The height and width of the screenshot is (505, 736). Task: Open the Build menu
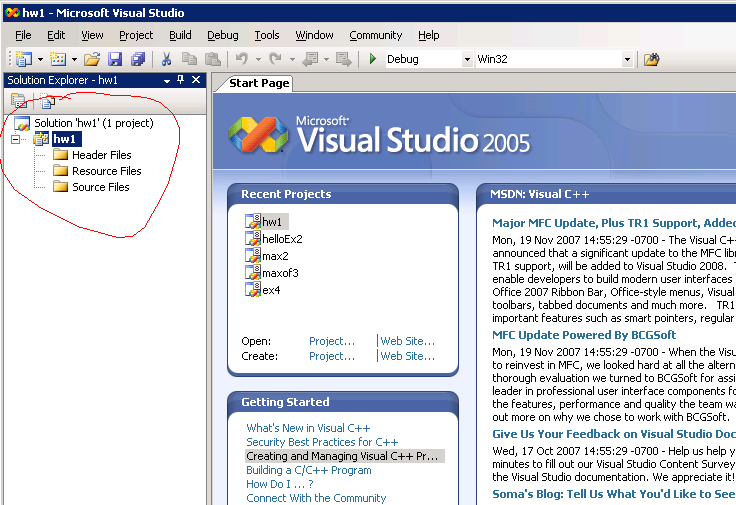(x=180, y=35)
